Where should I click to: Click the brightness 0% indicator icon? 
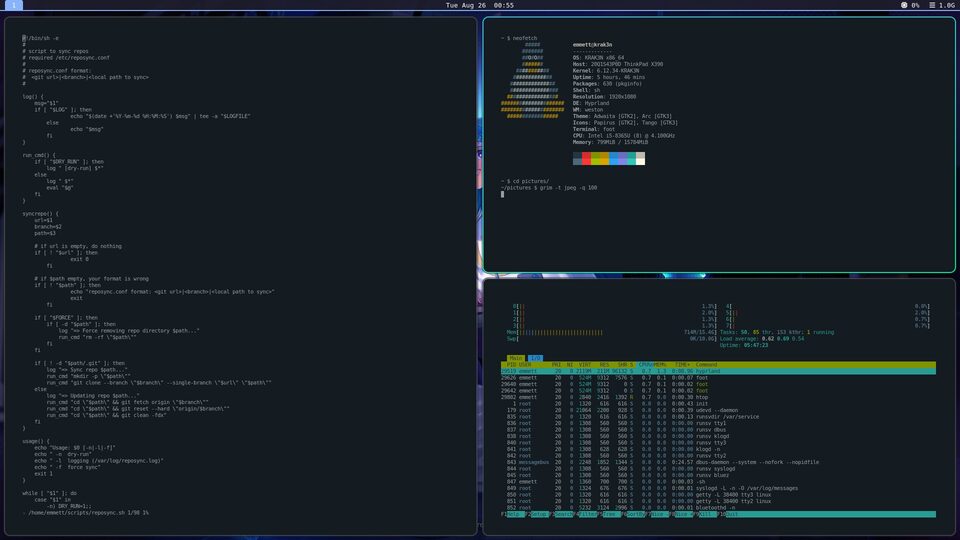(904, 5)
